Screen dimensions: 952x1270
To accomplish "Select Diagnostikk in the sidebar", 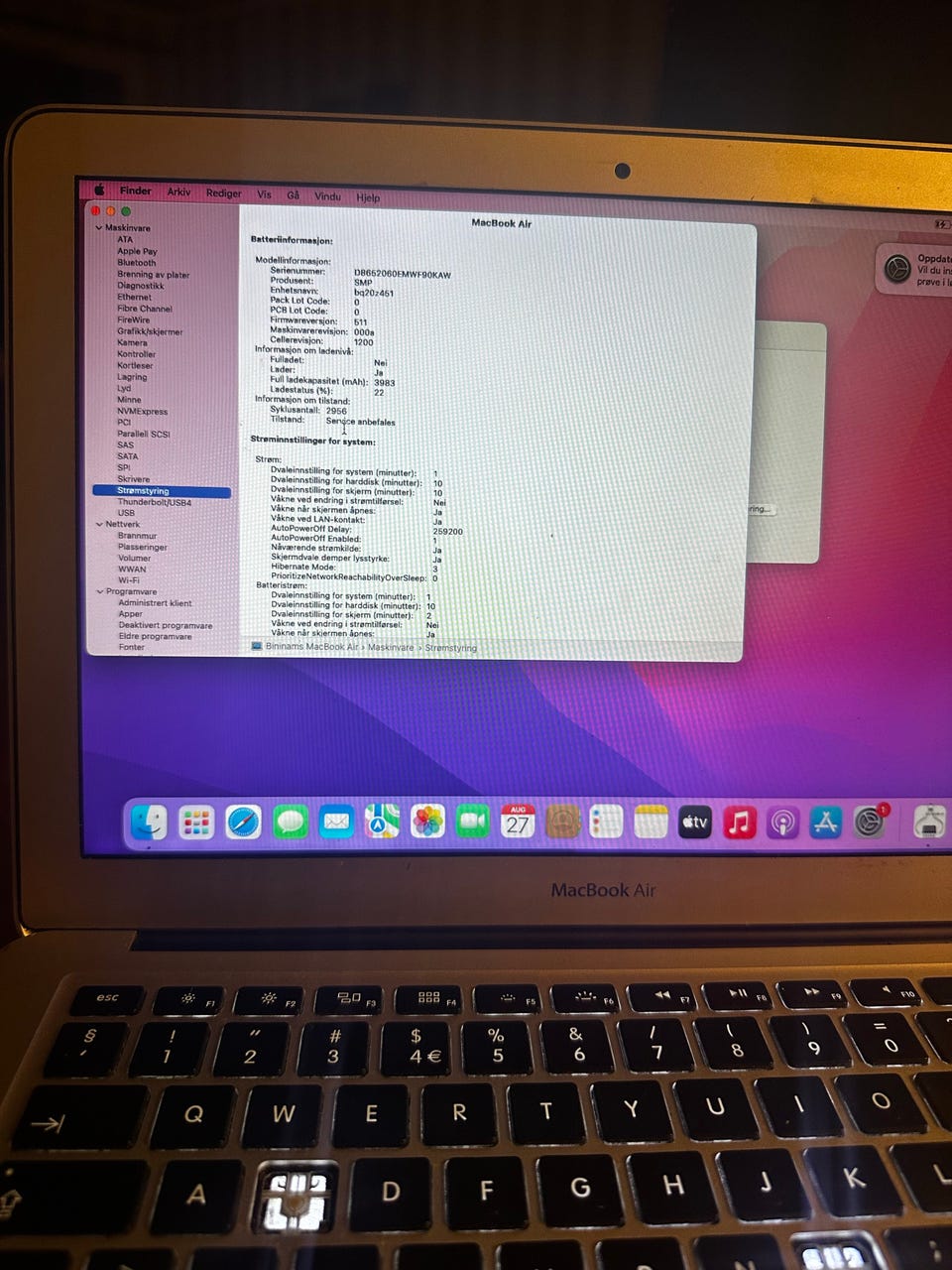I will pyautogui.click(x=140, y=286).
